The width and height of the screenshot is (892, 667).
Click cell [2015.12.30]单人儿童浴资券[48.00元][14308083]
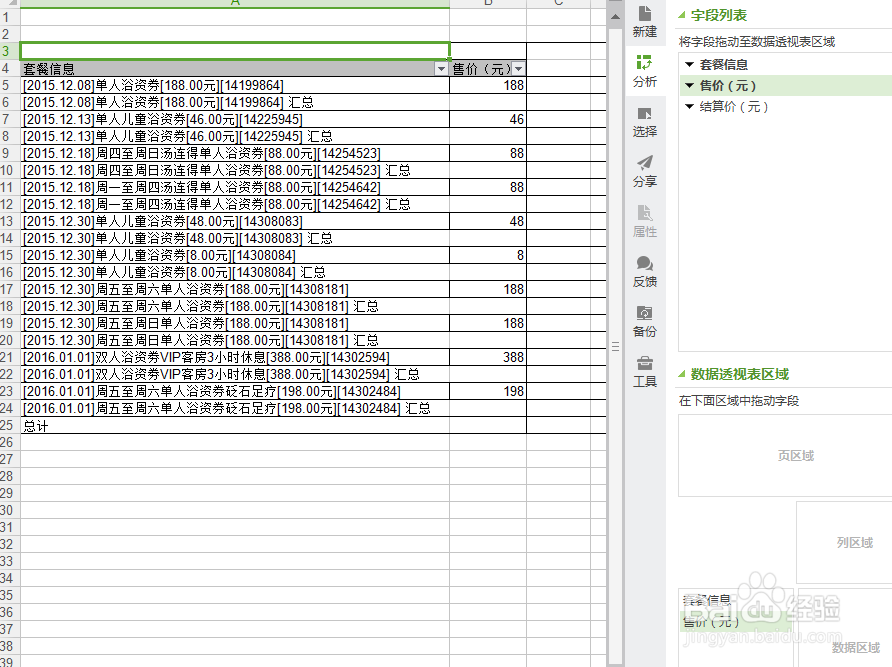[x=235, y=221]
